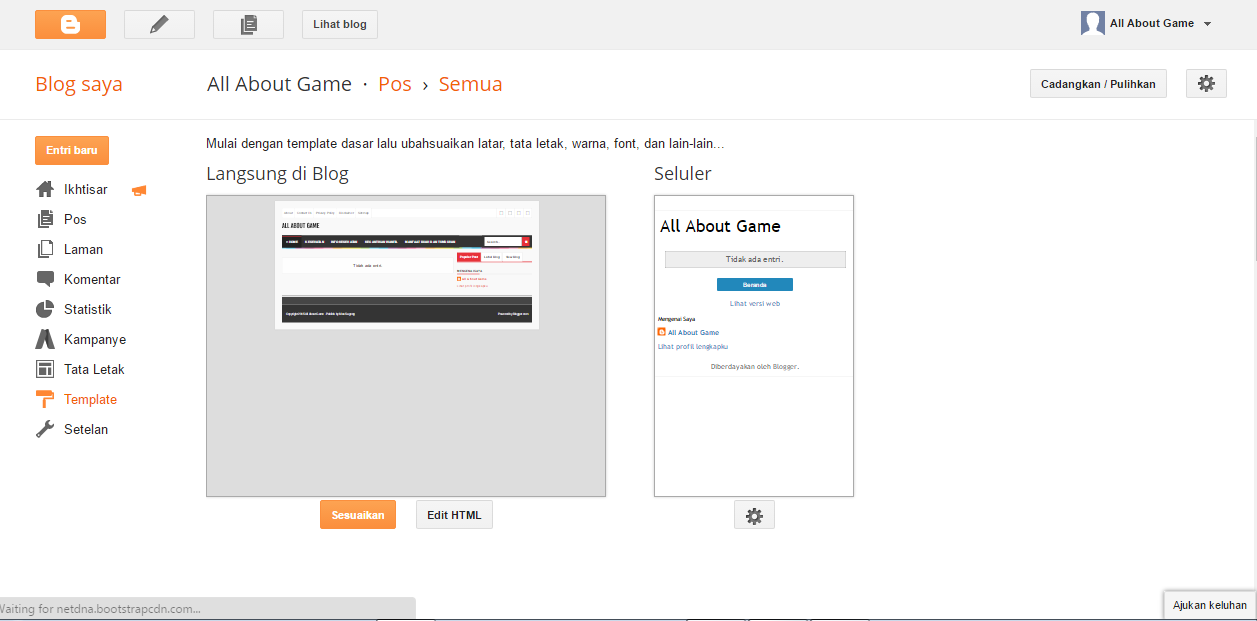Screen dimensions: 1257x621
Task: Open Setelan in the sidebar
Action: tap(86, 429)
